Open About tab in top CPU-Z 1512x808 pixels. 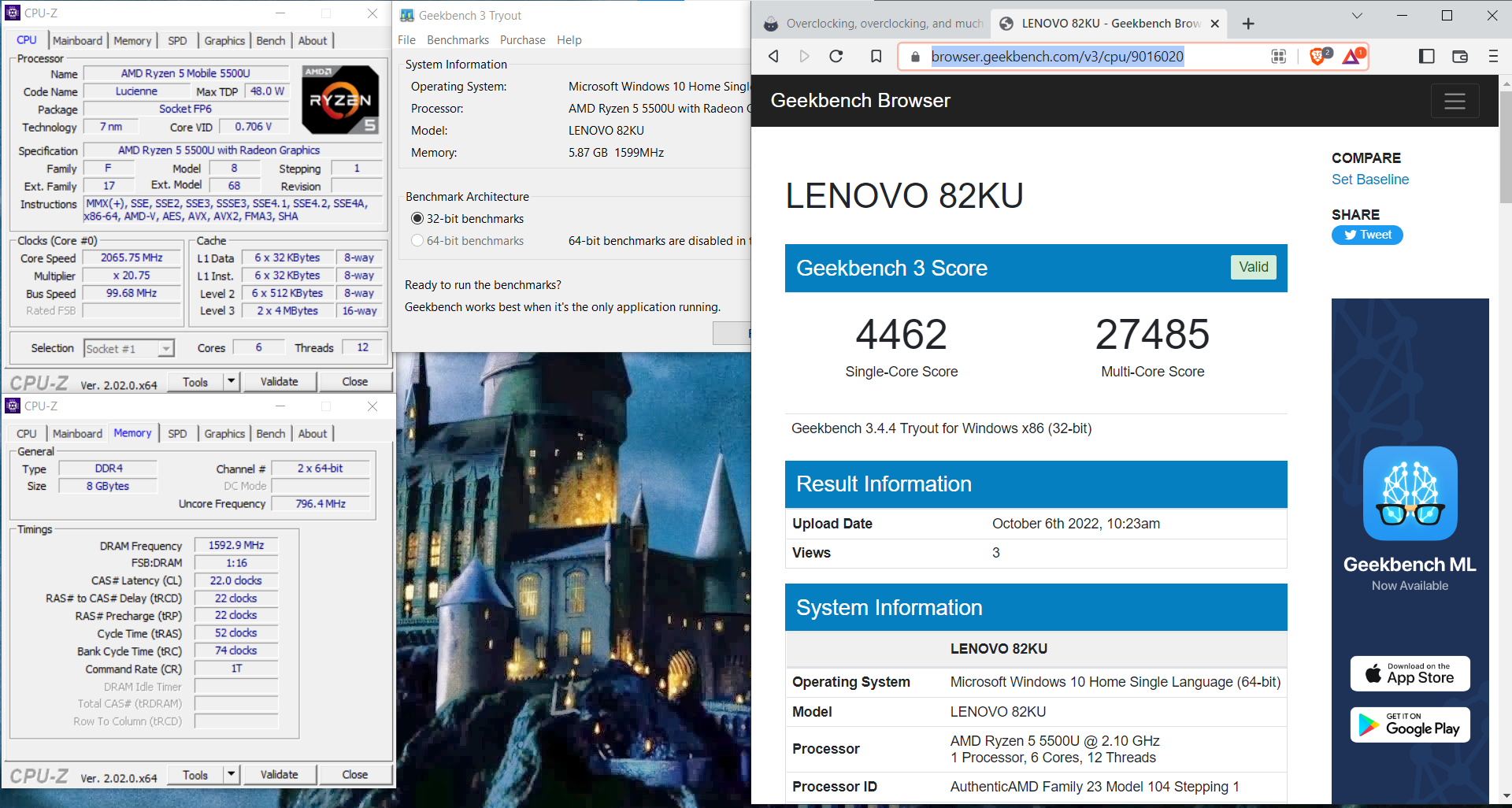point(313,41)
